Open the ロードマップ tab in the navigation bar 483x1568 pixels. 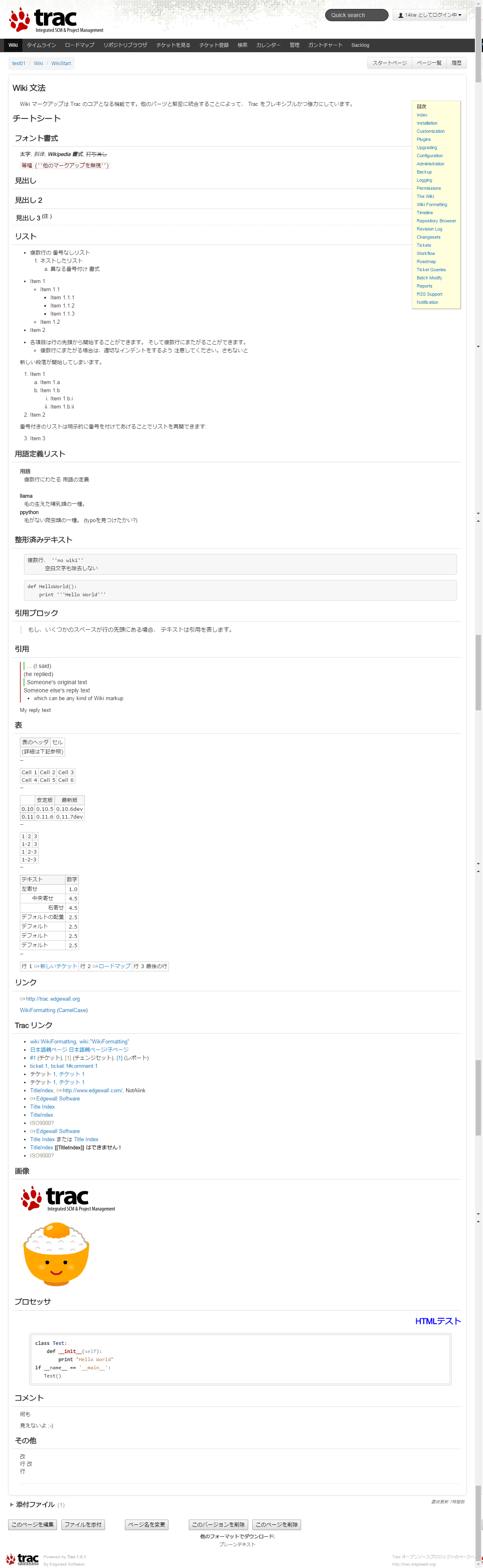[80, 45]
